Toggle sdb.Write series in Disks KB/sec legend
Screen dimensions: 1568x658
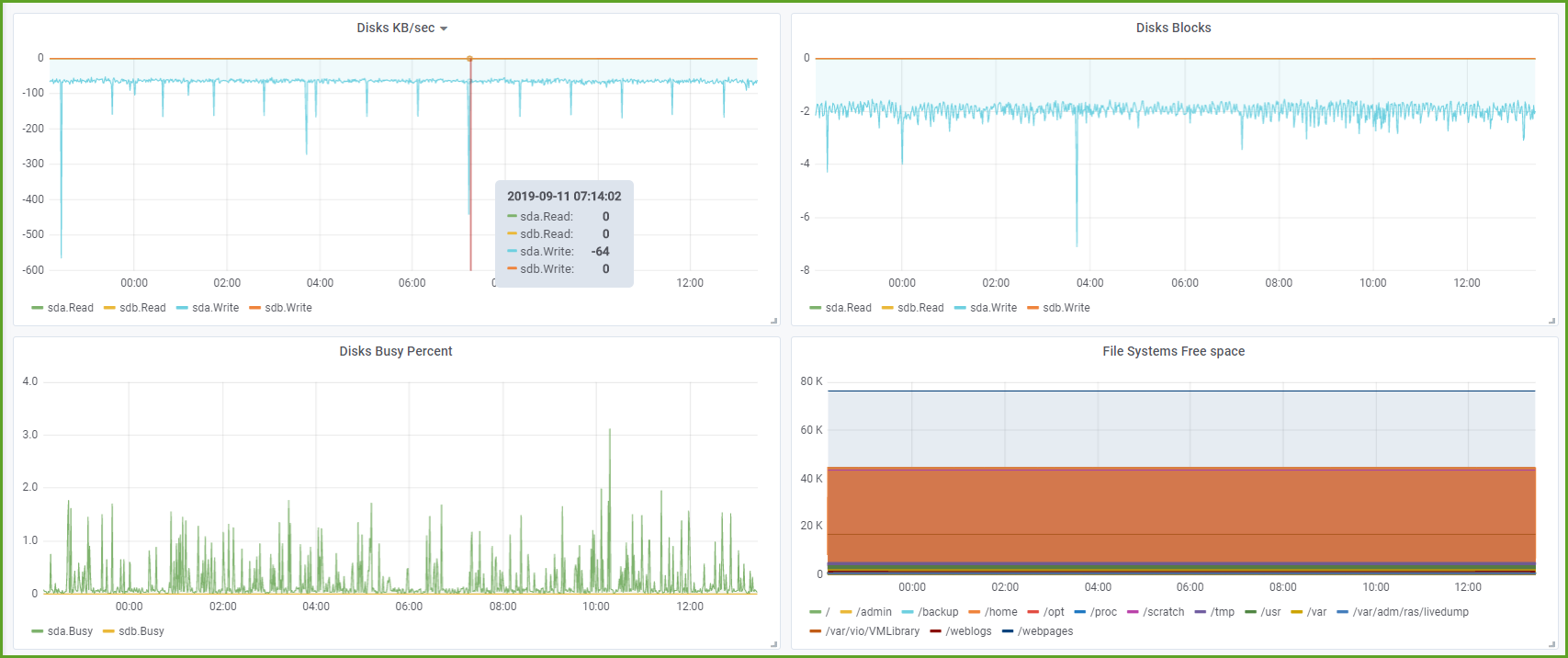280,308
